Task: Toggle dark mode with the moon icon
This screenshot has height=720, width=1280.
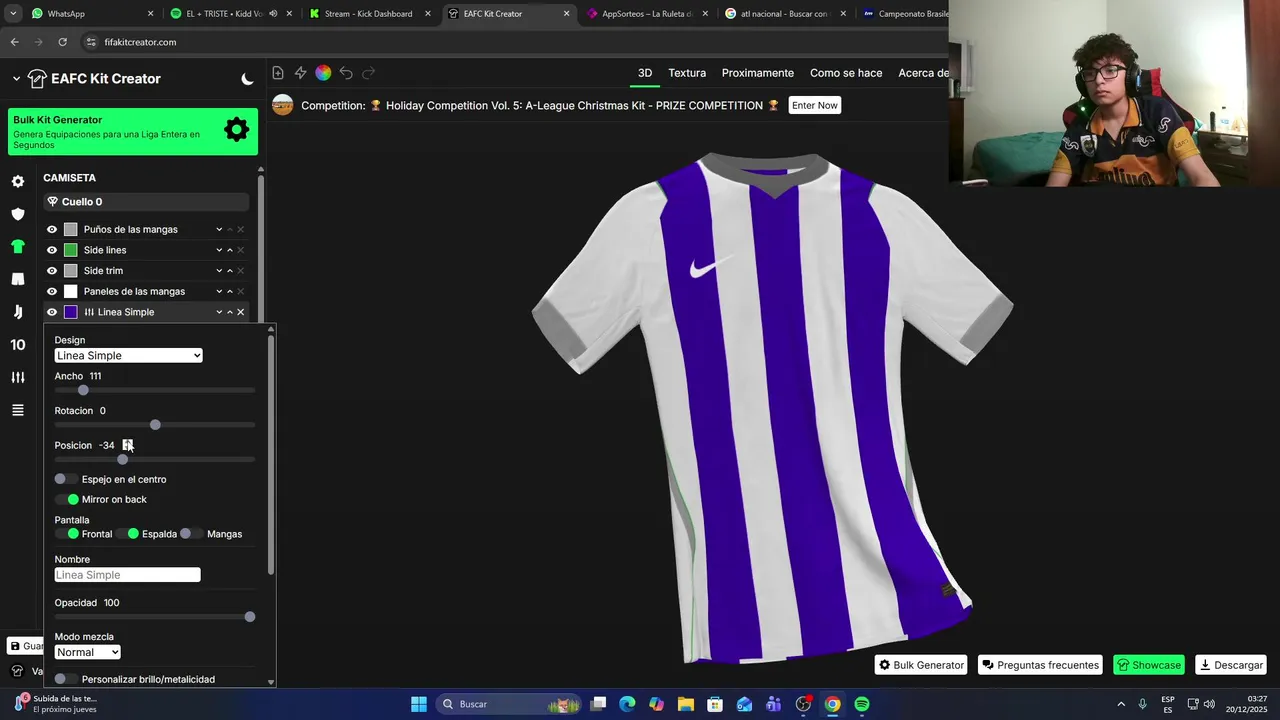Action: [x=248, y=79]
